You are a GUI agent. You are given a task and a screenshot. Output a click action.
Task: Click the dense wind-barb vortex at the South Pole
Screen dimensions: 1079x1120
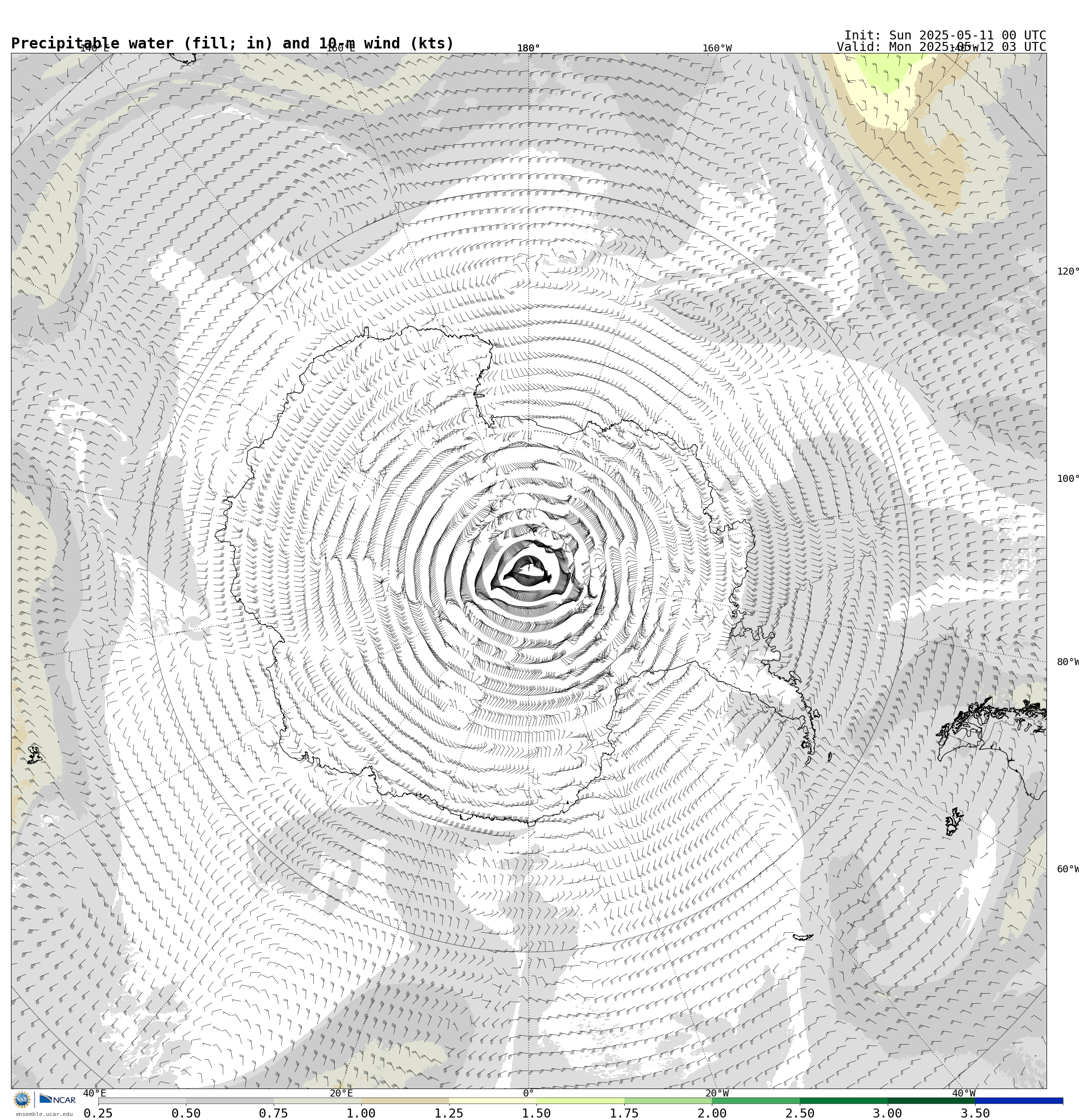(x=529, y=571)
